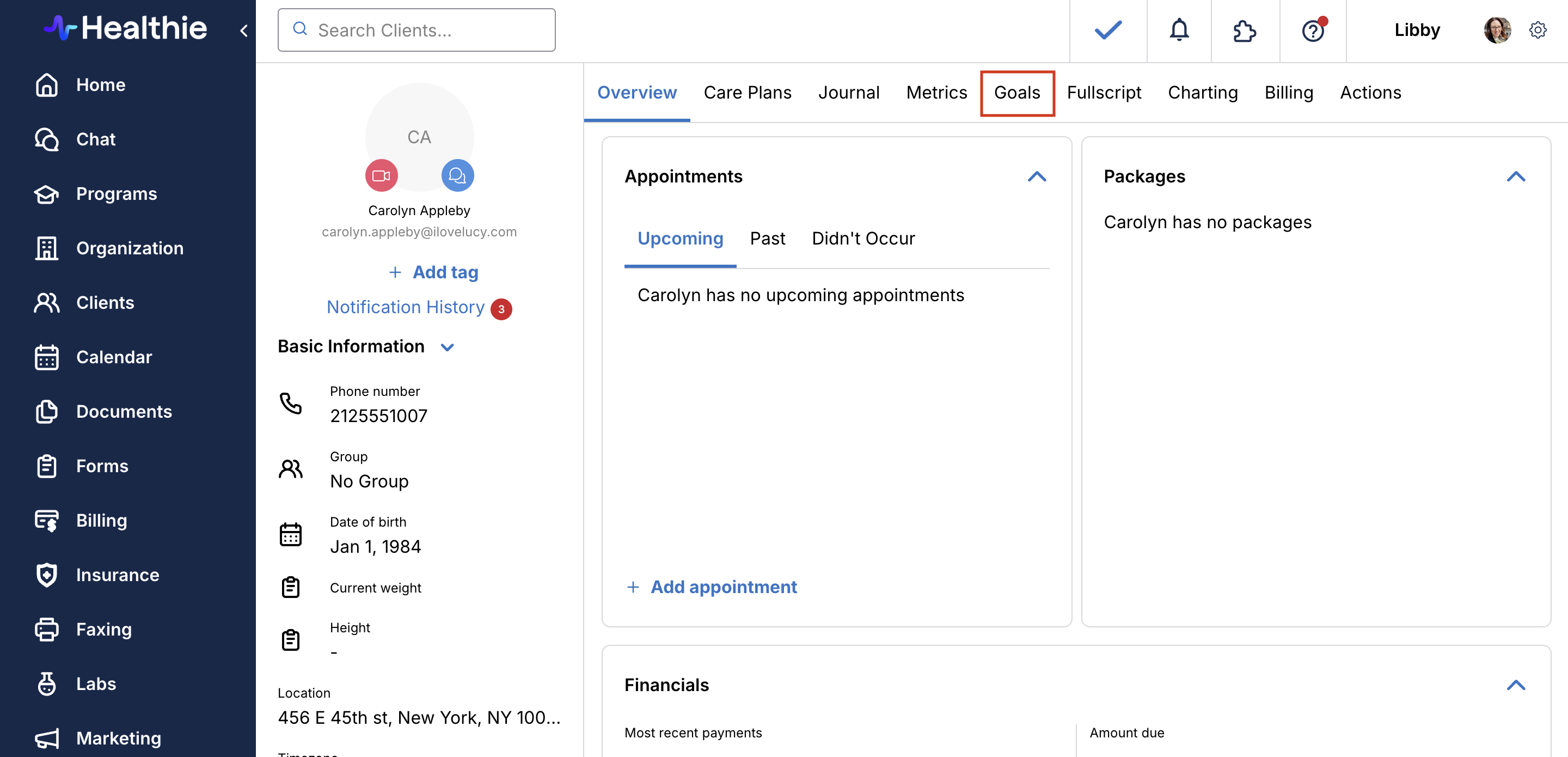Go to Labs in sidebar
This screenshot has height=757, width=1568.
[96, 683]
